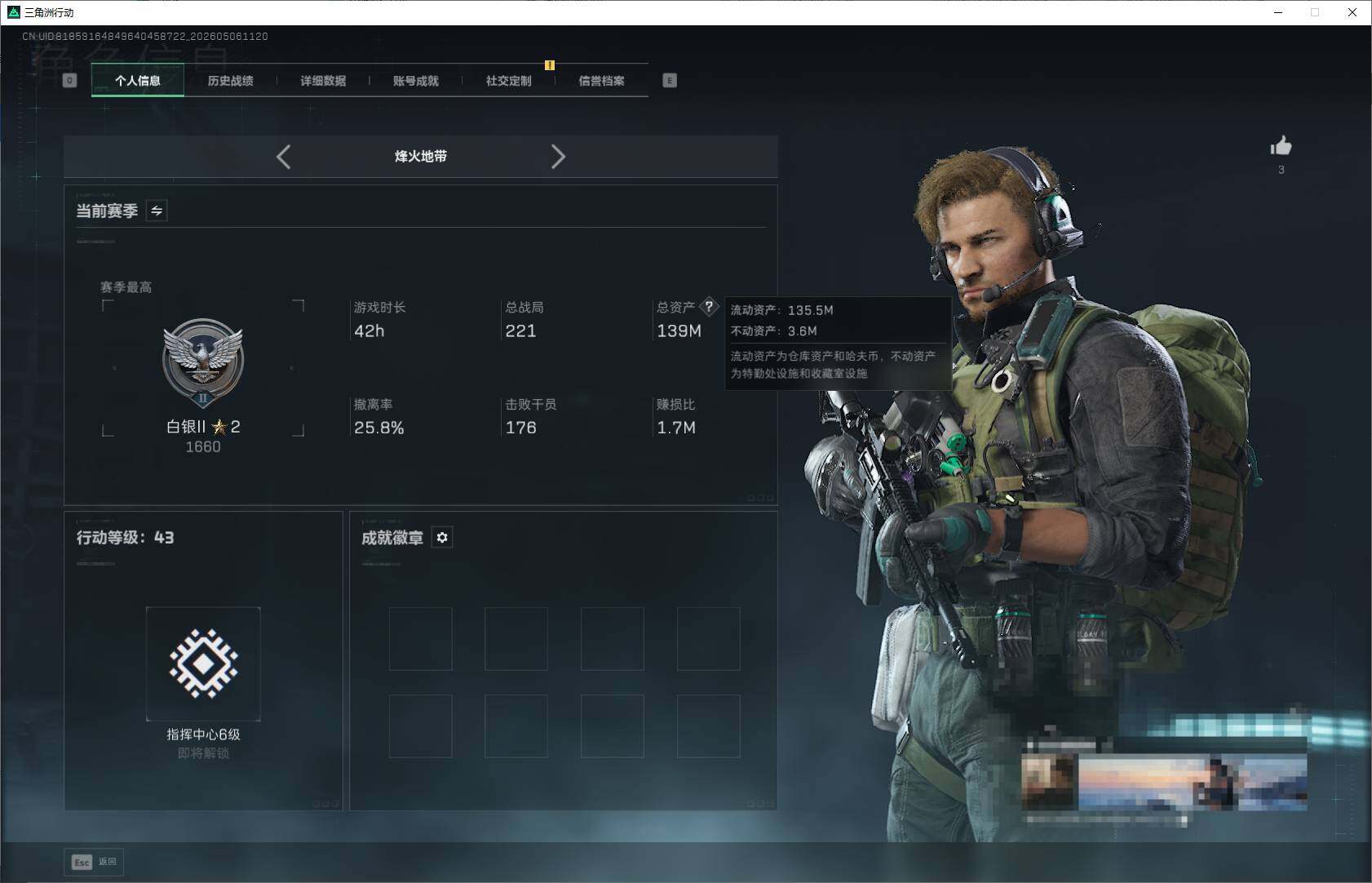Toggle the season switch icon beside 当前赛季
Screen dimensions: 1372x883
point(157,211)
